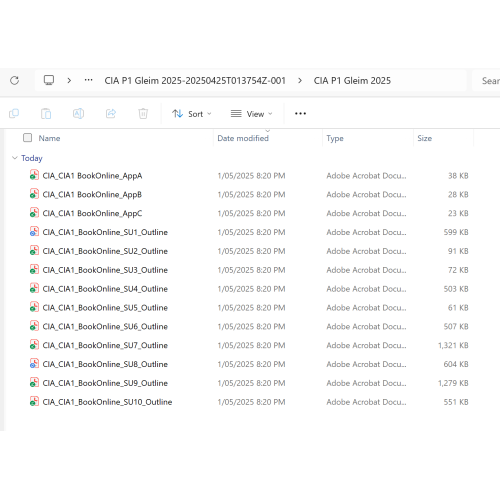The width and height of the screenshot is (500, 500).
Task: Select file CIA_CIA1_BookOnline_SU10_Outline
Action: point(107,402)
